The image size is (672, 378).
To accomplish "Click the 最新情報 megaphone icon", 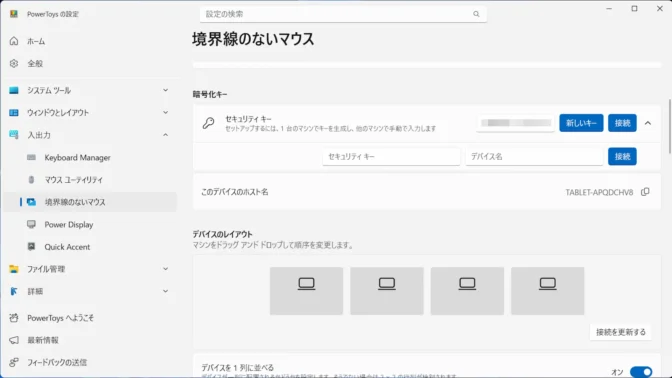I will pyautogui.click(x=14, y=340).
